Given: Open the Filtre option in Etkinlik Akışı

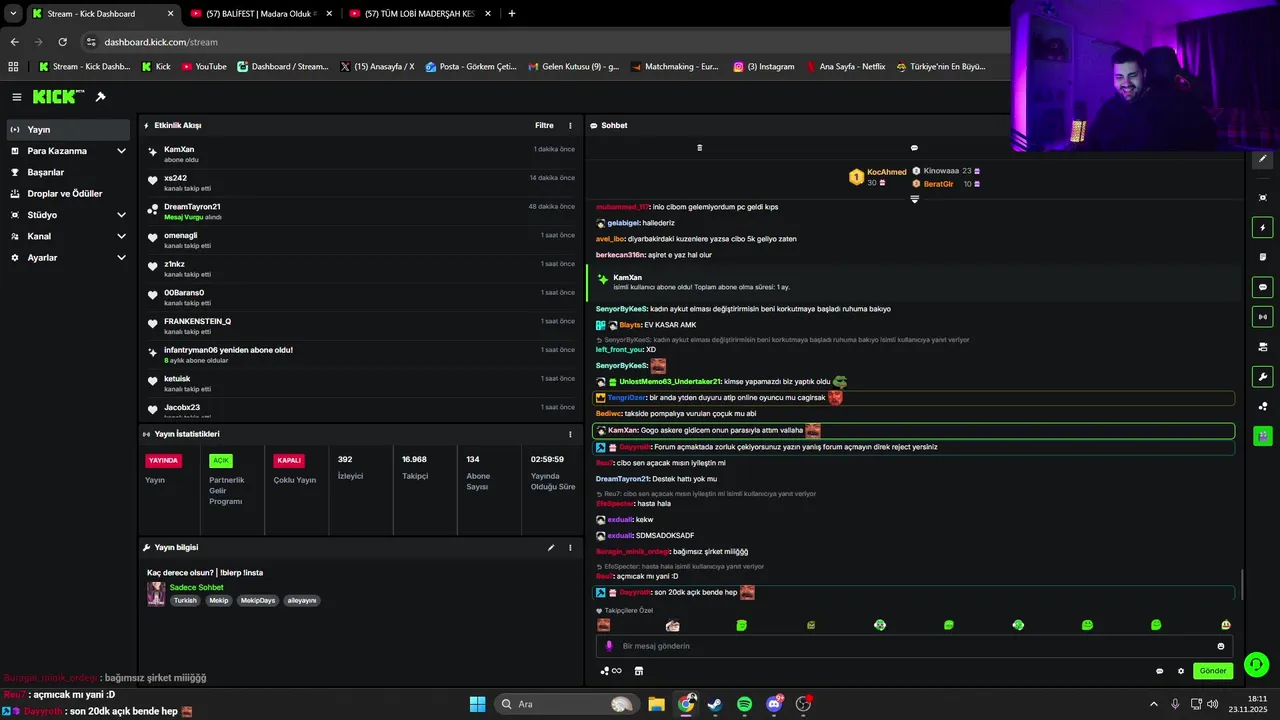Looking at the screenshot, I should (544, 126).
